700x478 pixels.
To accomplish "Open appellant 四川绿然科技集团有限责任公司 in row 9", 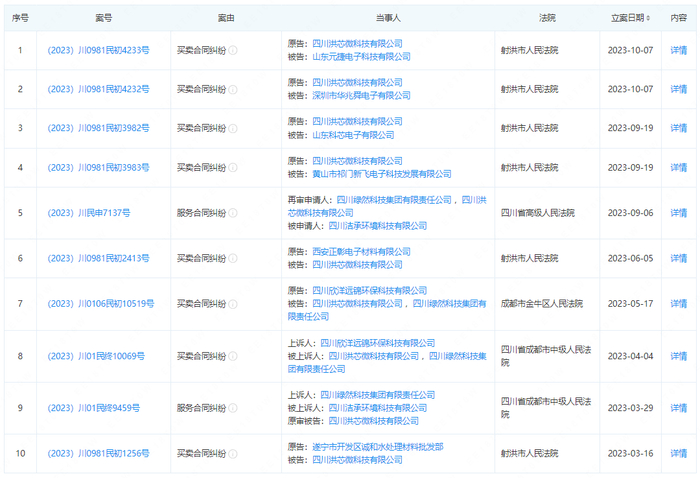I will click(378, 395).
